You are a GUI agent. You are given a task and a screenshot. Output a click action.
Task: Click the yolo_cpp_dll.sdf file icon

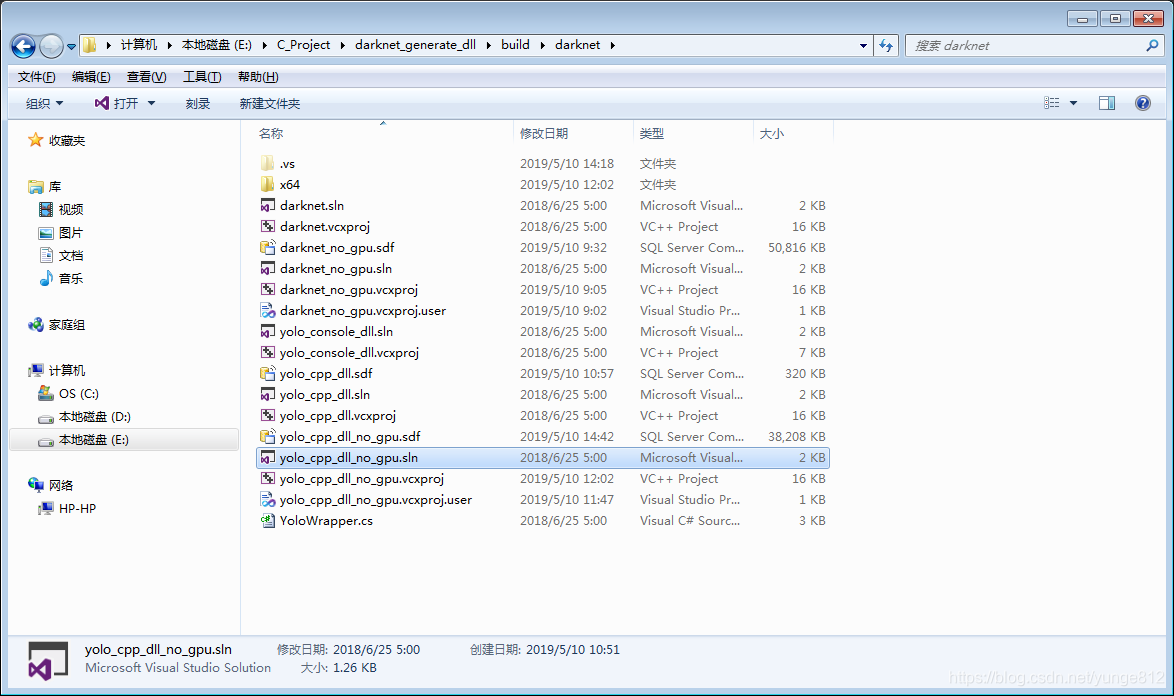coord(267,373)
